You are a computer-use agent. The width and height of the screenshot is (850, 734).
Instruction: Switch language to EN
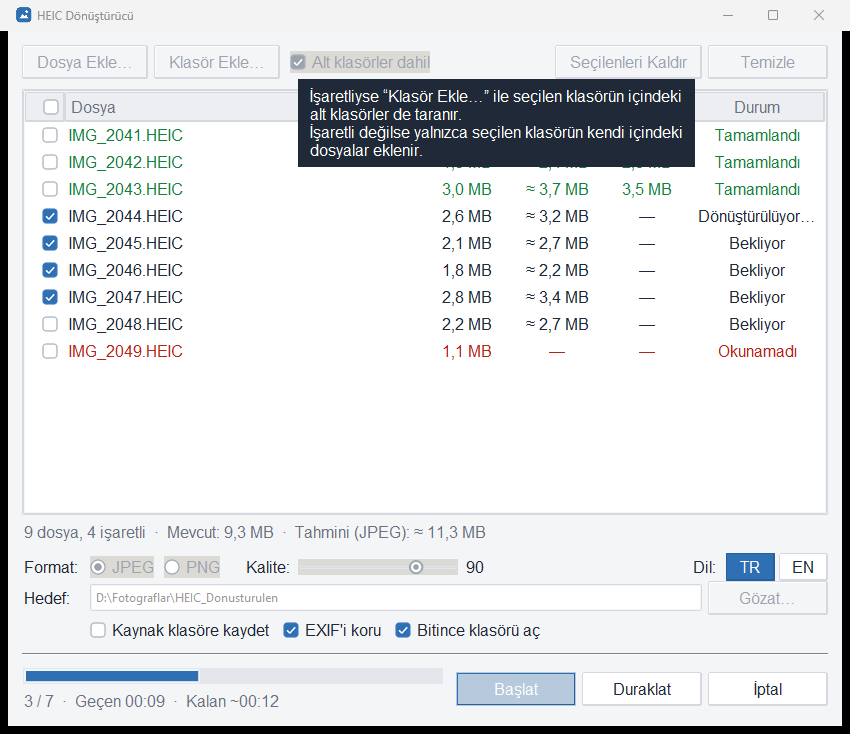(803, 567)
